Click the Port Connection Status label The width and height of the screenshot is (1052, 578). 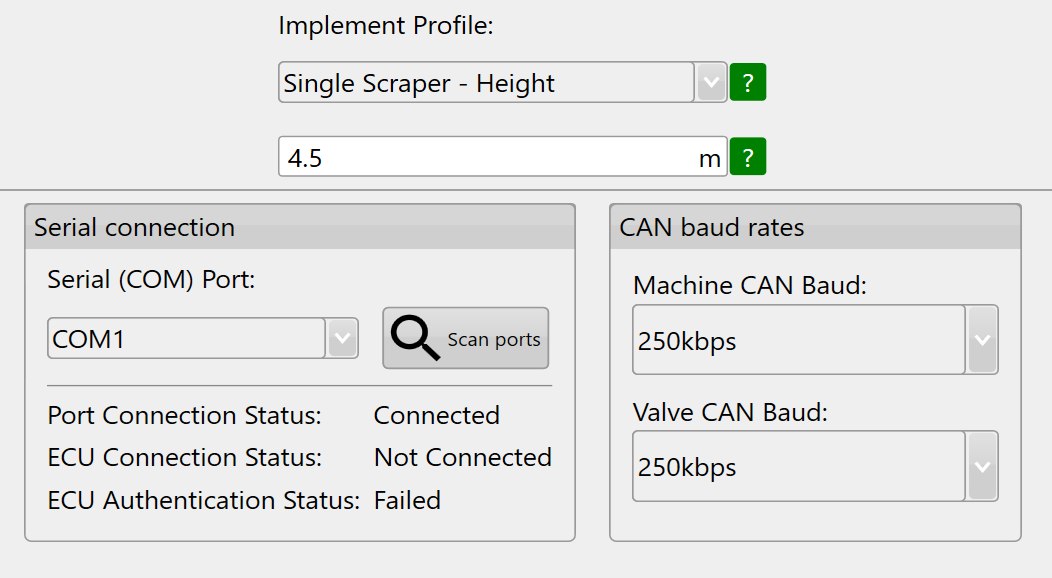coord(185,416)
